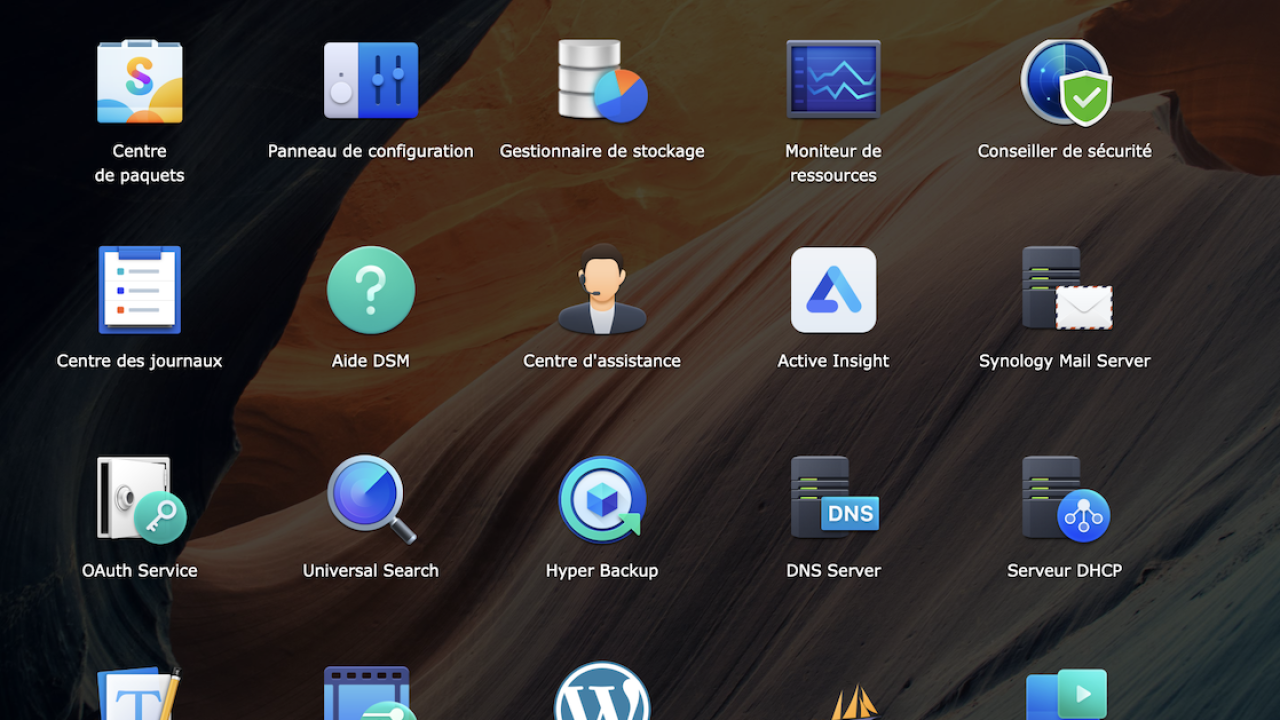Open the Aide DSM help icon
Image resolution: width=1280 pixels, height=720 pixels.
(370, 290)
